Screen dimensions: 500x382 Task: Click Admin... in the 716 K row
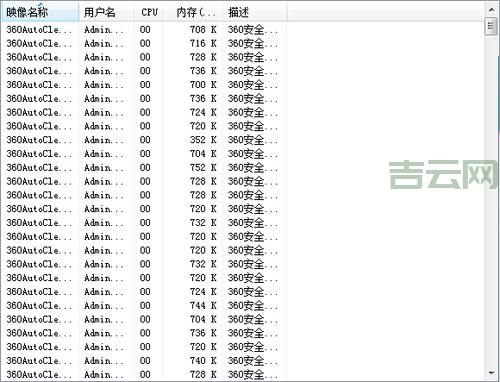104,43
